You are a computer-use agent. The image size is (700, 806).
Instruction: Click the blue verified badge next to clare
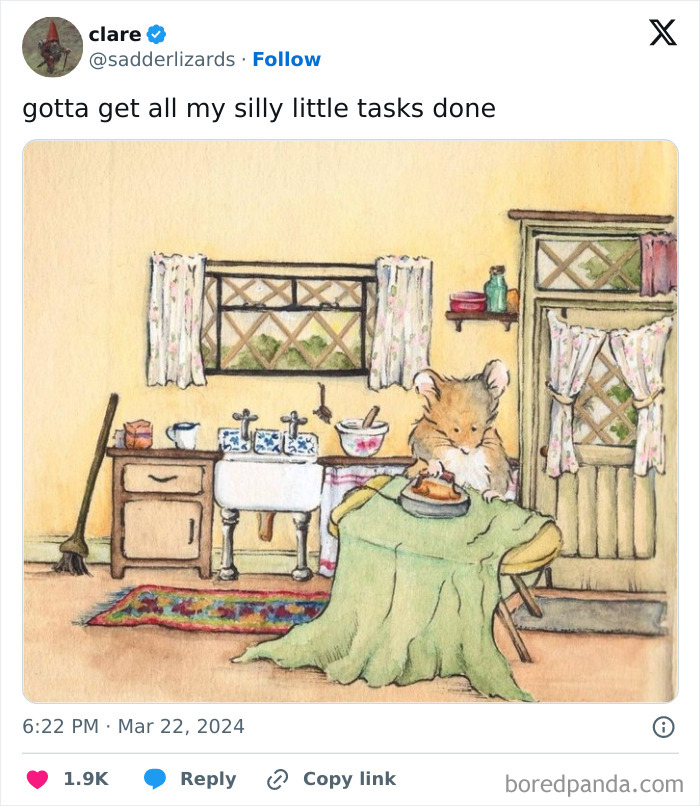point(156,33)
